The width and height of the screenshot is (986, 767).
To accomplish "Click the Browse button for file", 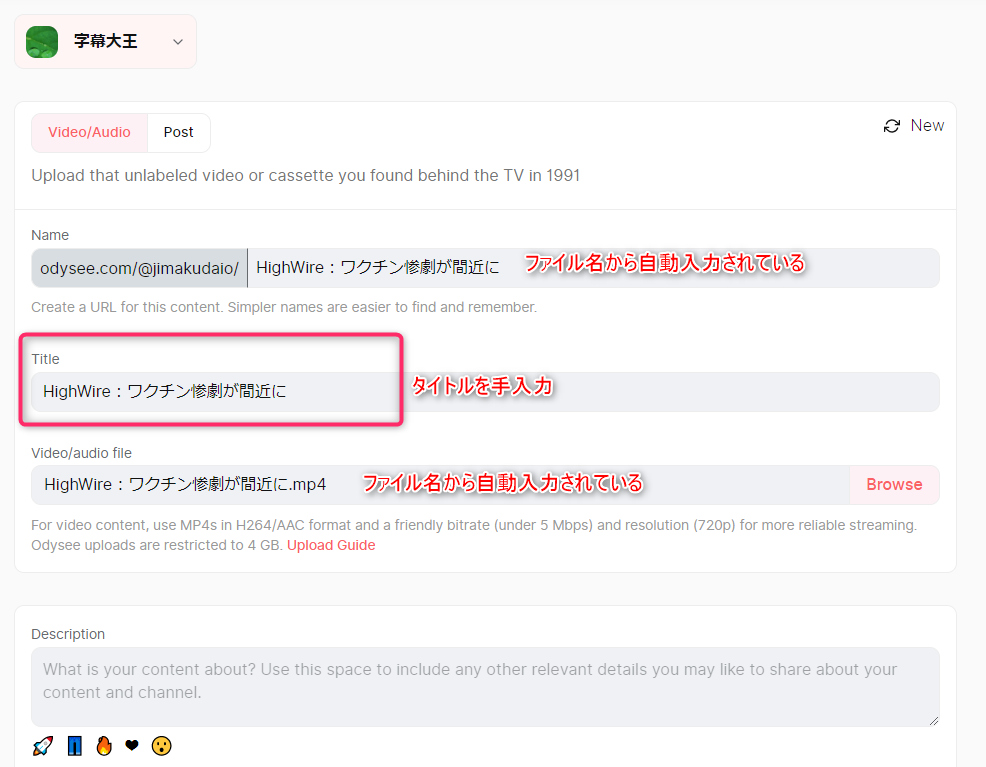I will click(894, 485).
